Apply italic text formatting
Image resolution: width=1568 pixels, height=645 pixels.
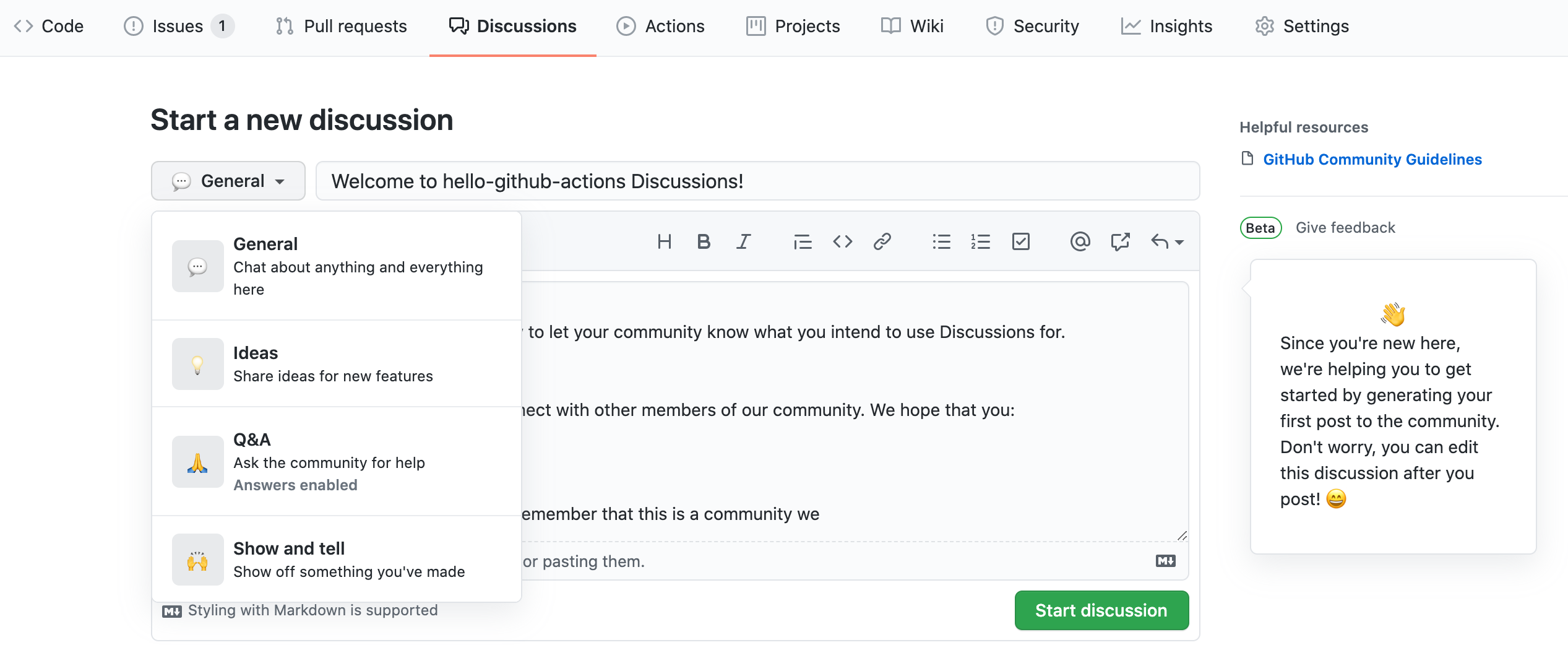743,241
